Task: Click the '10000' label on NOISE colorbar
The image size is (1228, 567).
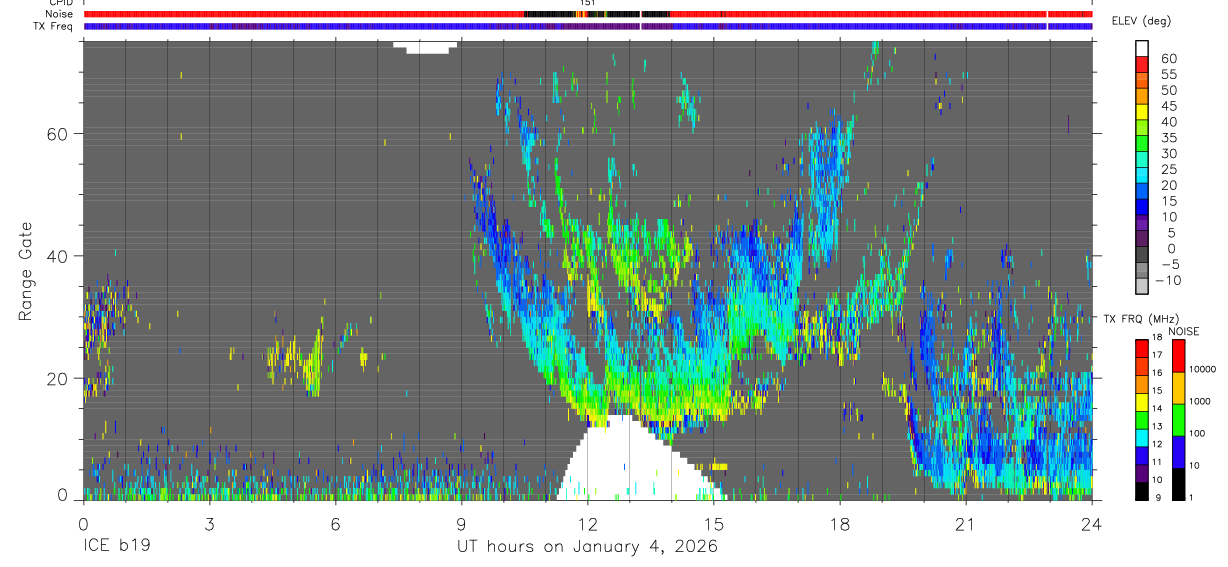Action: [x=1202, y=370]
